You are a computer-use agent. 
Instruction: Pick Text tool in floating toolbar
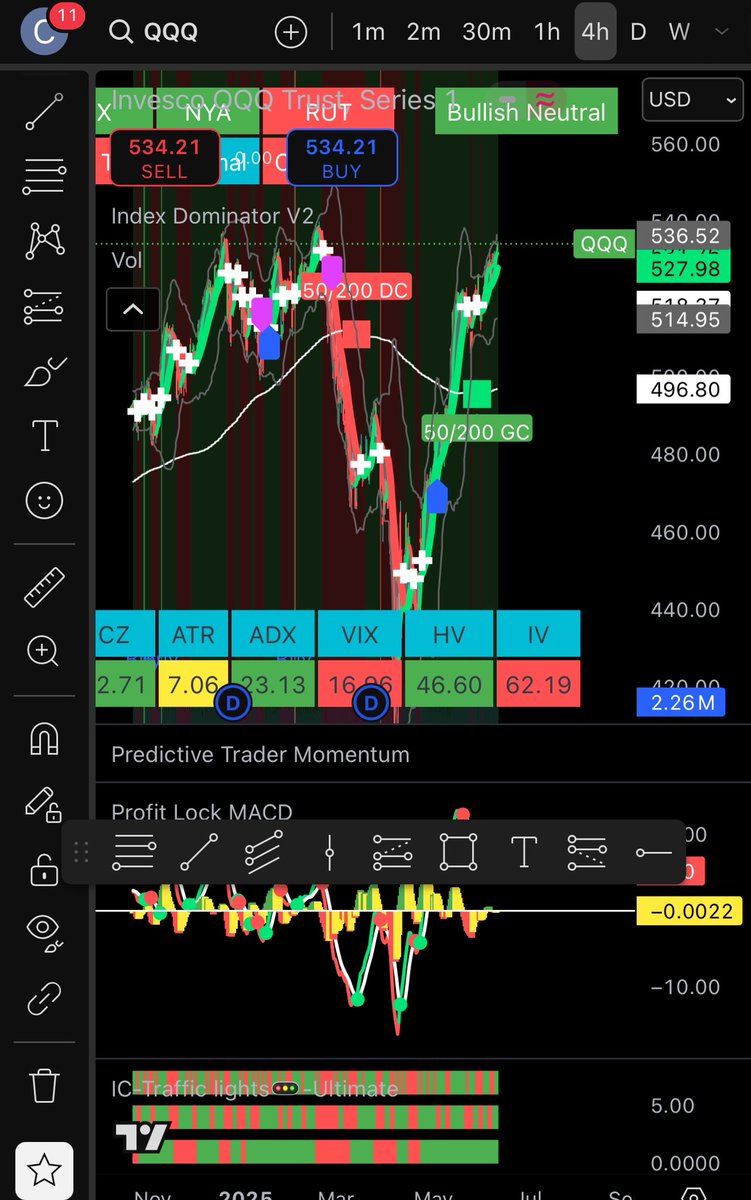pyautogui.click(x=524, y=853)
